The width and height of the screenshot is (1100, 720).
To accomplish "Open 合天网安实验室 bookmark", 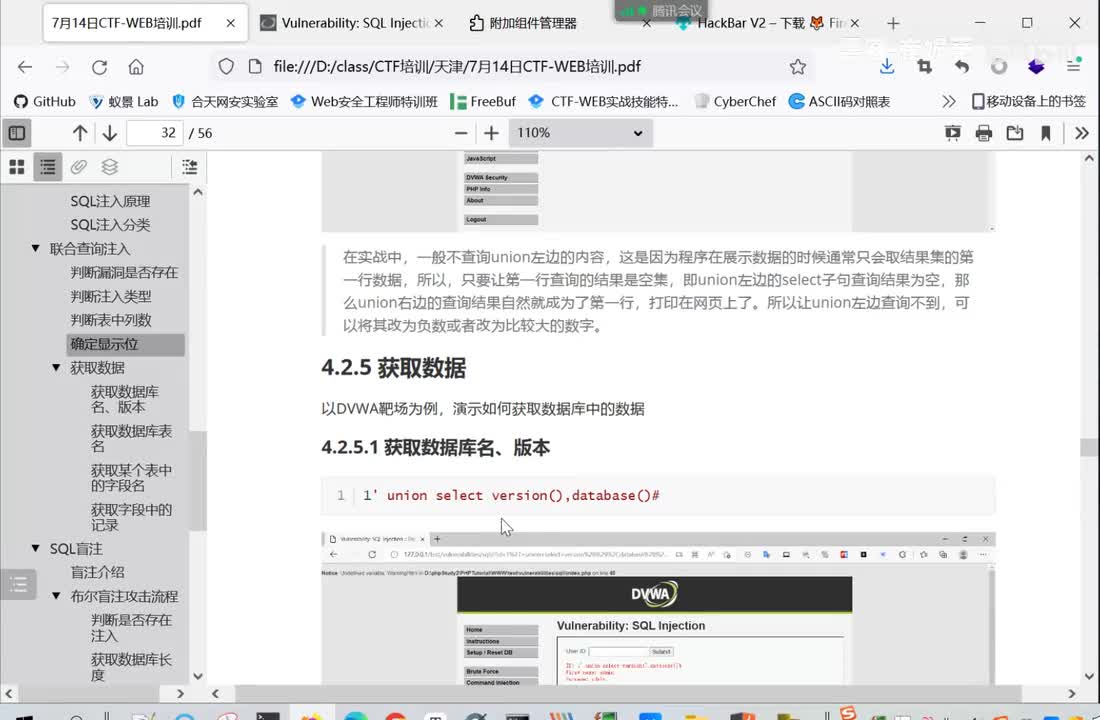I will point(225,102).
